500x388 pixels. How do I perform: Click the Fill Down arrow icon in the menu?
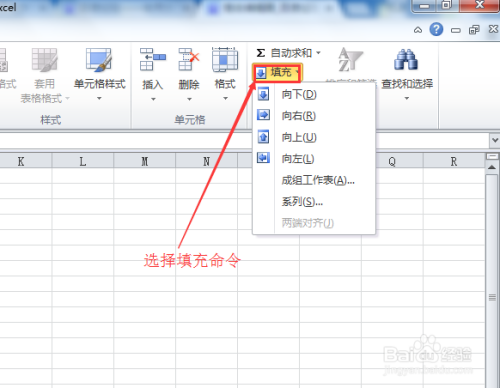click(x=263, y=94)
